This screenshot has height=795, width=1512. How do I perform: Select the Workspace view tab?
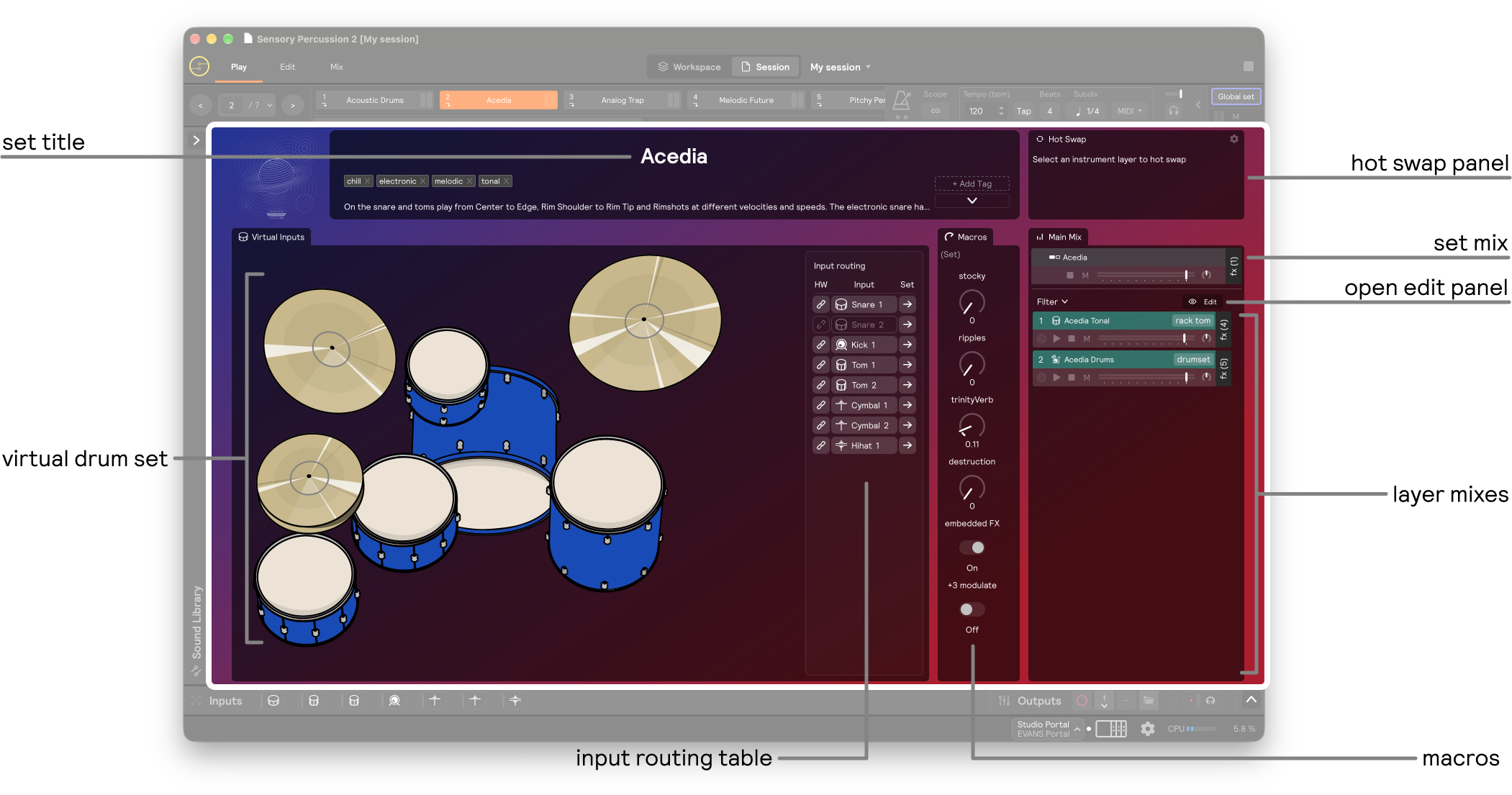(689, 67)
